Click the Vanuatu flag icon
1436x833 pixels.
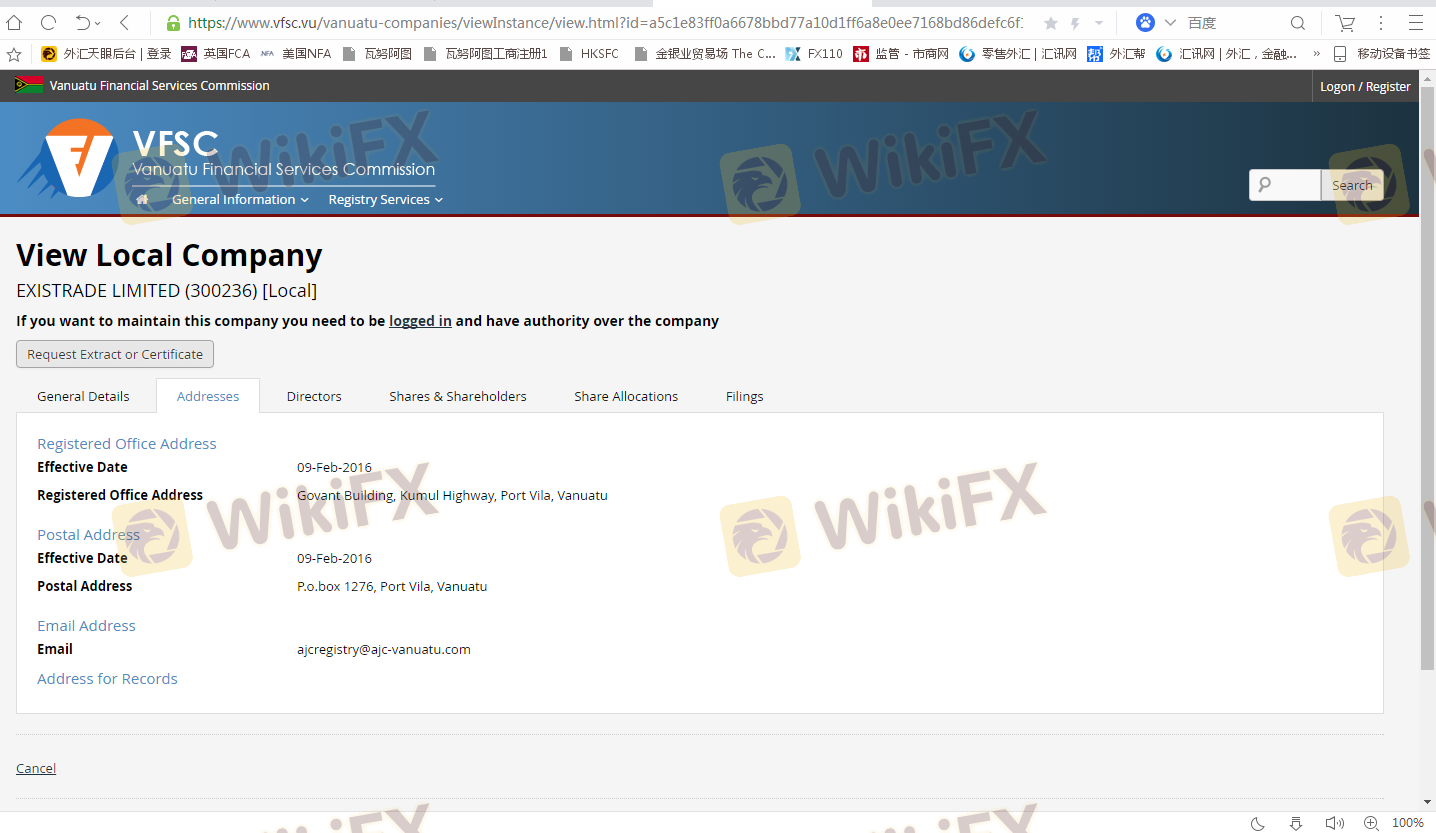29,85
